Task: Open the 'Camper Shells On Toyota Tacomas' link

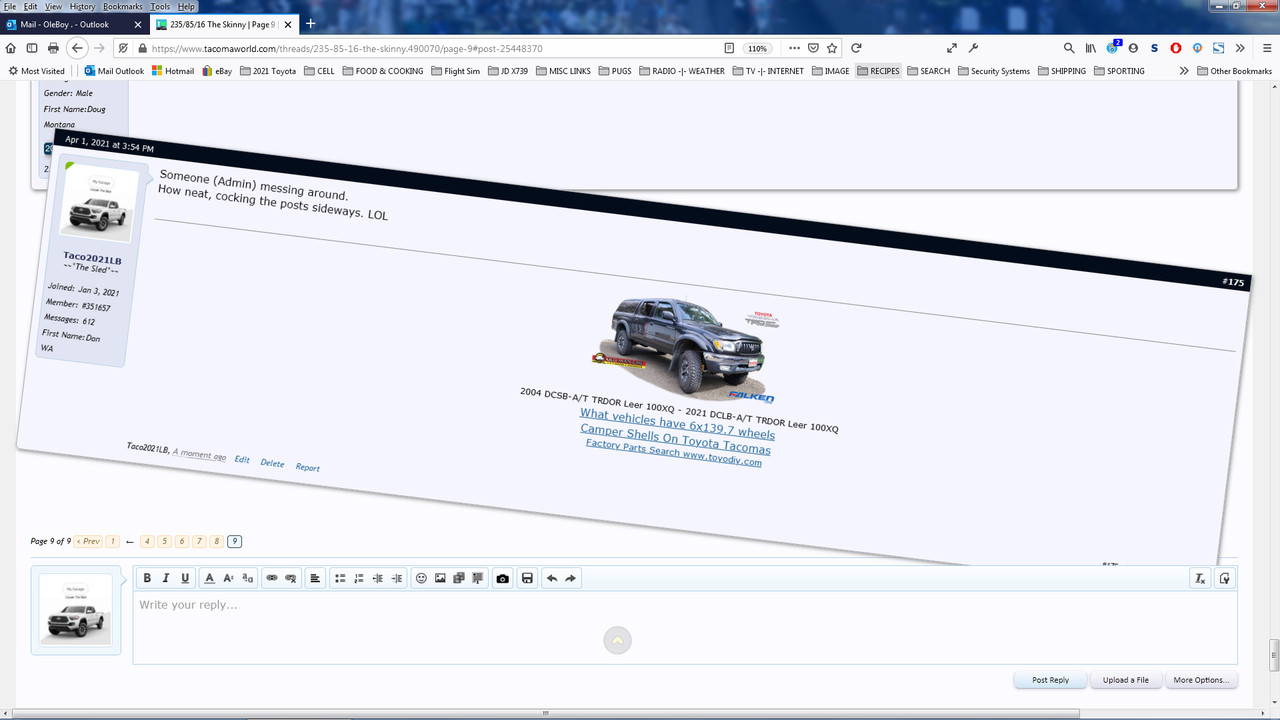Action: tap(675, 439)
